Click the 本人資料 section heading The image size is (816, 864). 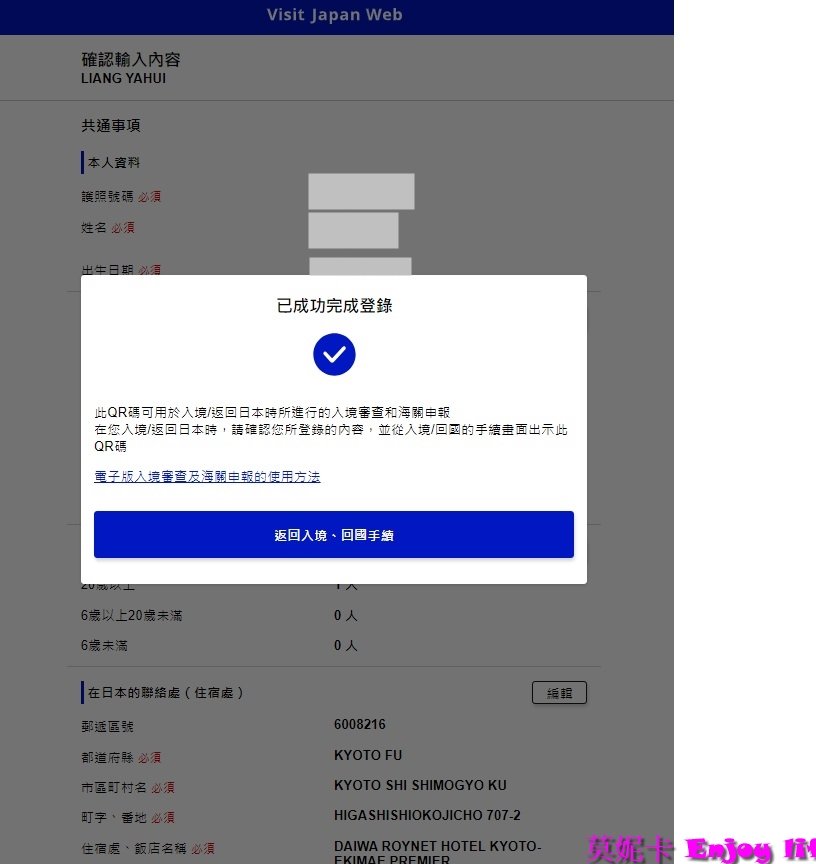coord(114,162)
